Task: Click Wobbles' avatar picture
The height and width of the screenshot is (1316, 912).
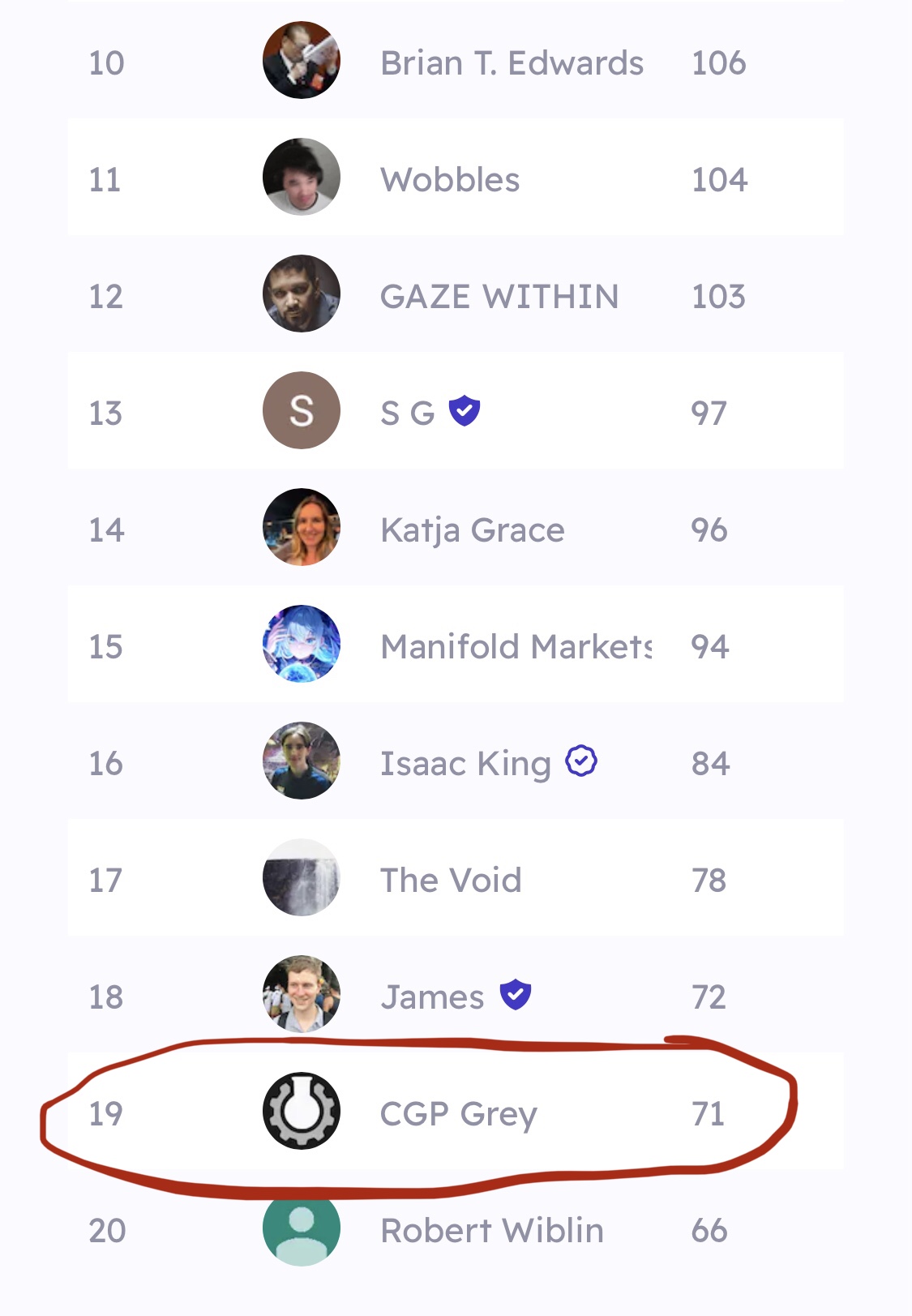Action: [302, 177]
